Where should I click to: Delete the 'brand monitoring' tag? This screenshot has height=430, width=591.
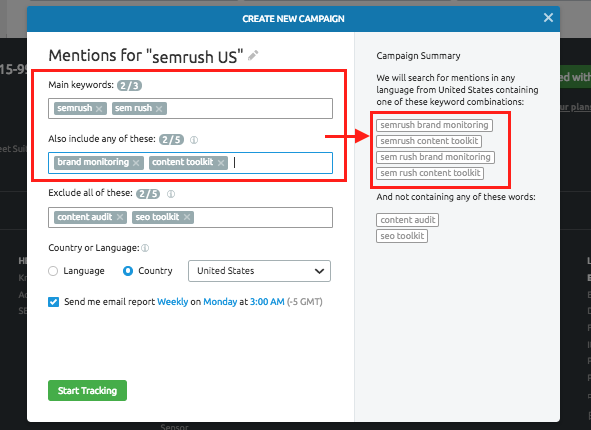pos(136,163)
